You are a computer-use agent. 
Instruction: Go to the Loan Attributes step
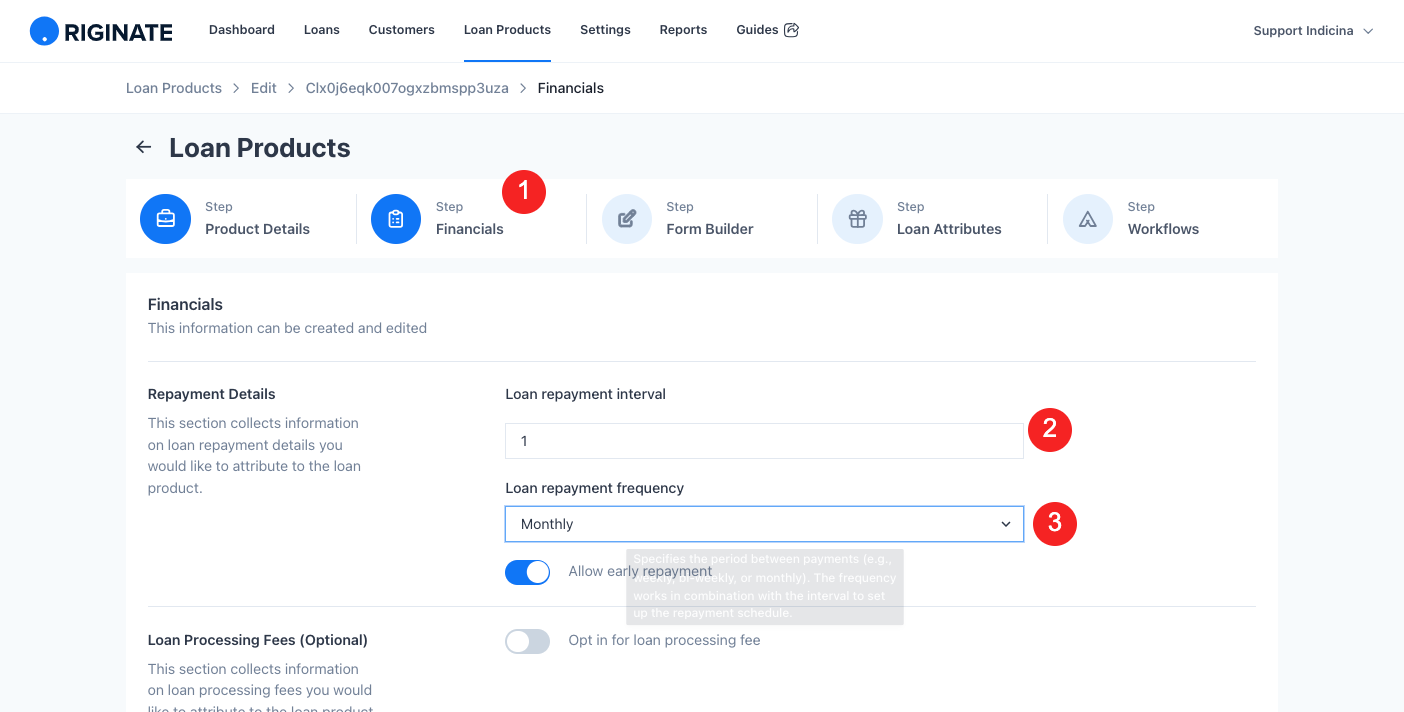949,229
